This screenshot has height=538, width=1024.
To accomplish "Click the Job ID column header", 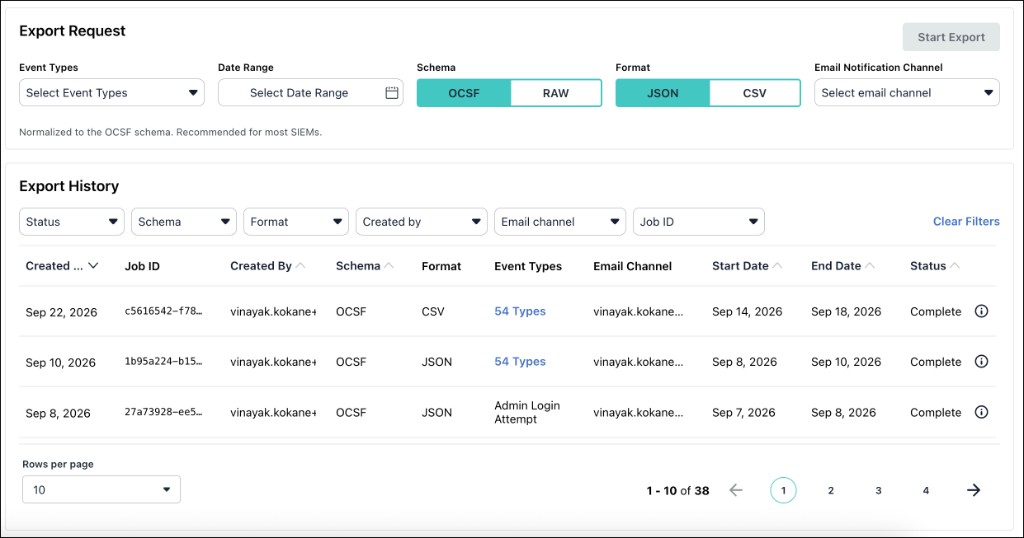I will 142,266.
